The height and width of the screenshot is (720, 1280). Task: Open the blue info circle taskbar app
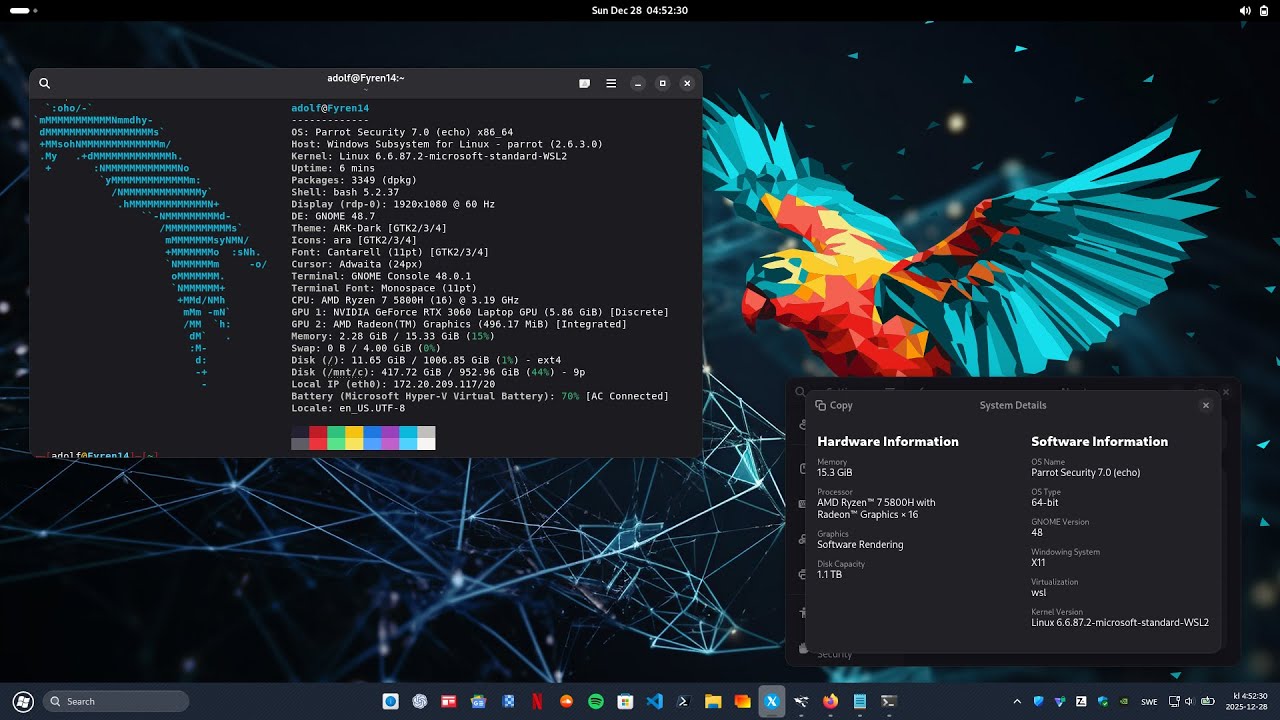pos(391,701)
